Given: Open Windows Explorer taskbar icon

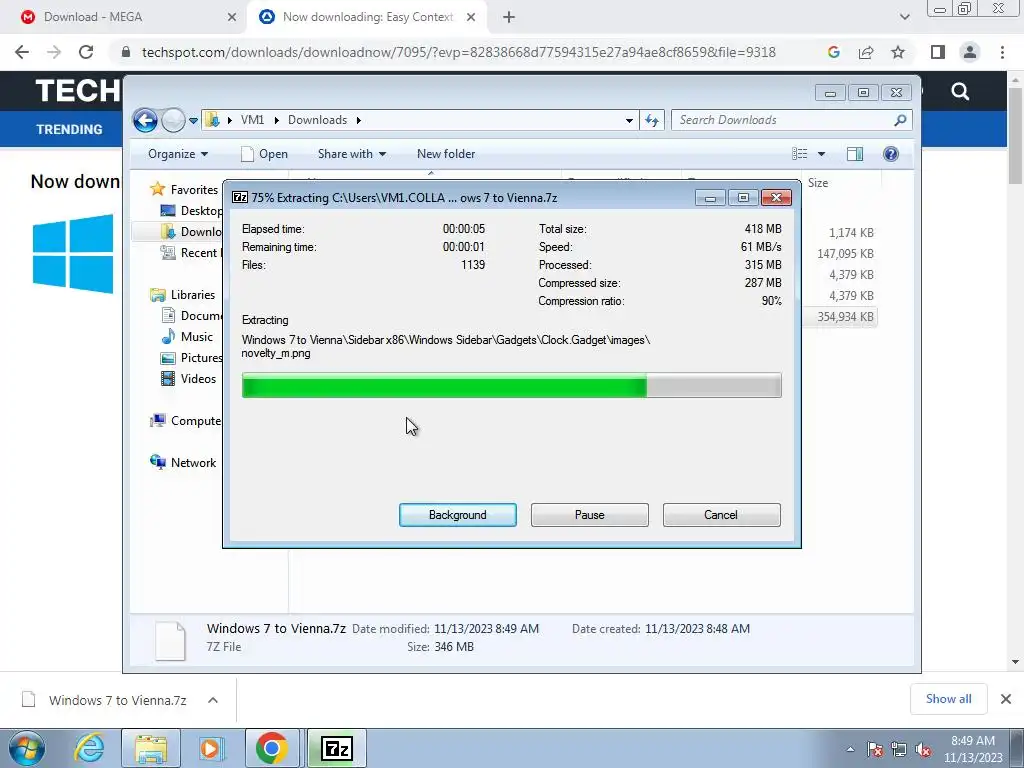Looking at the screenshot, I should pyautogui.click(x=151, y=748).
